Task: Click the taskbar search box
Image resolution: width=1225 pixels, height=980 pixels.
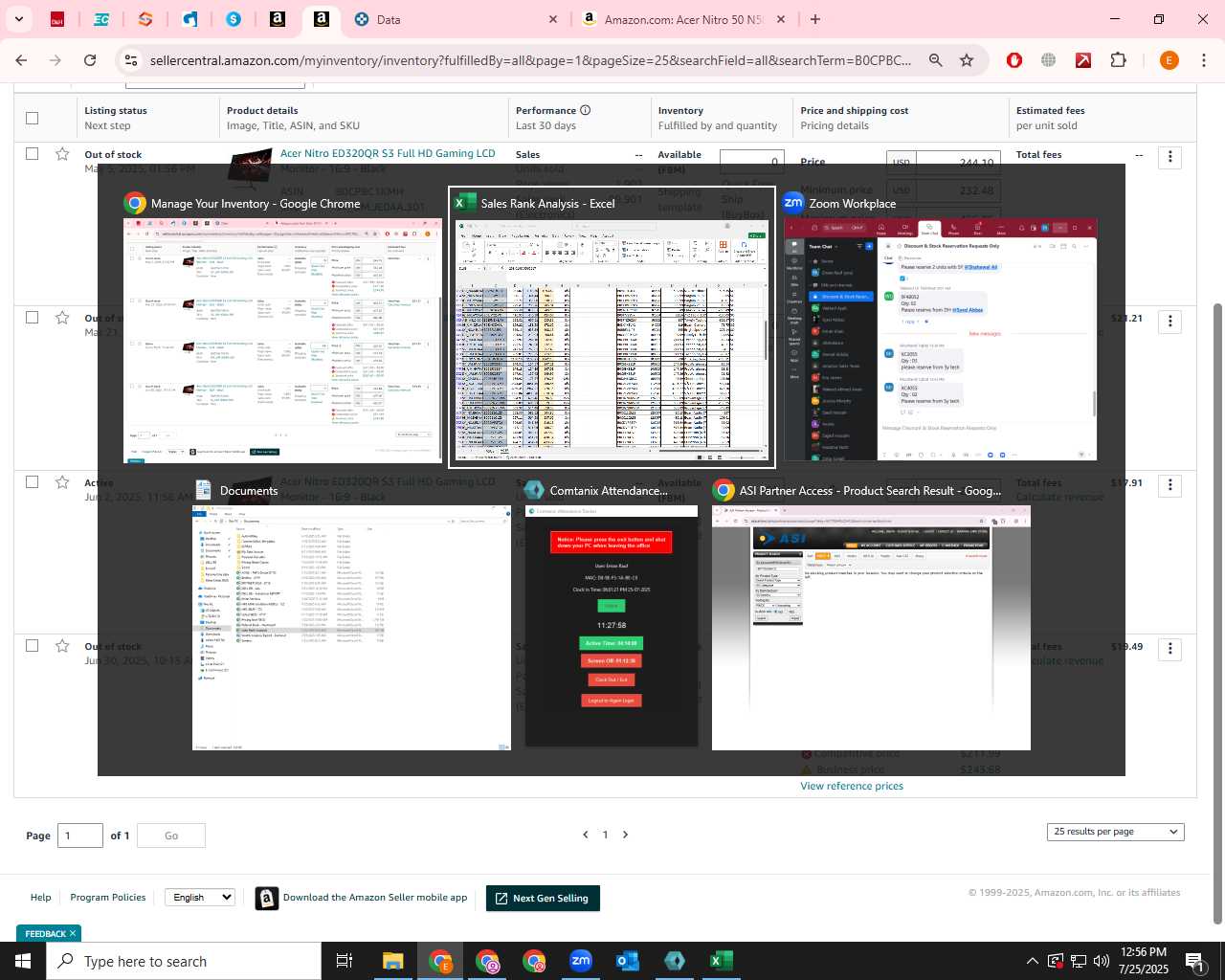Action: [x=184, y=961]
